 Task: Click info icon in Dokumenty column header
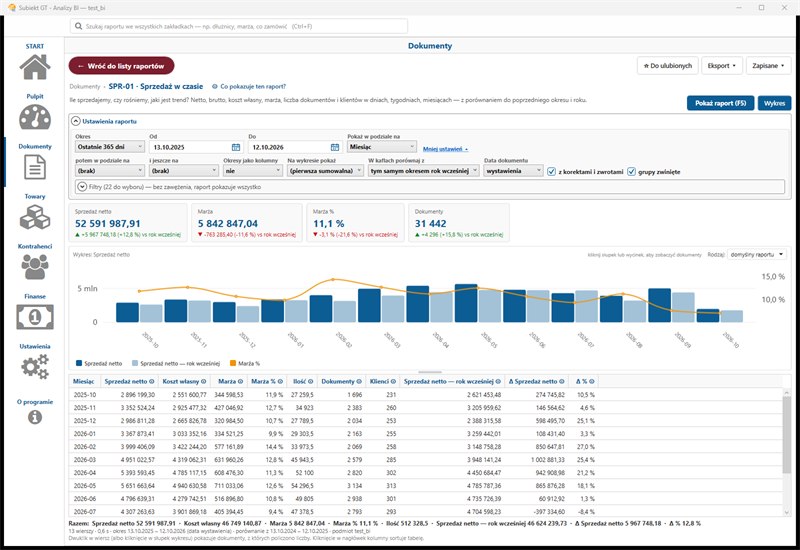[x=359, y=381]
